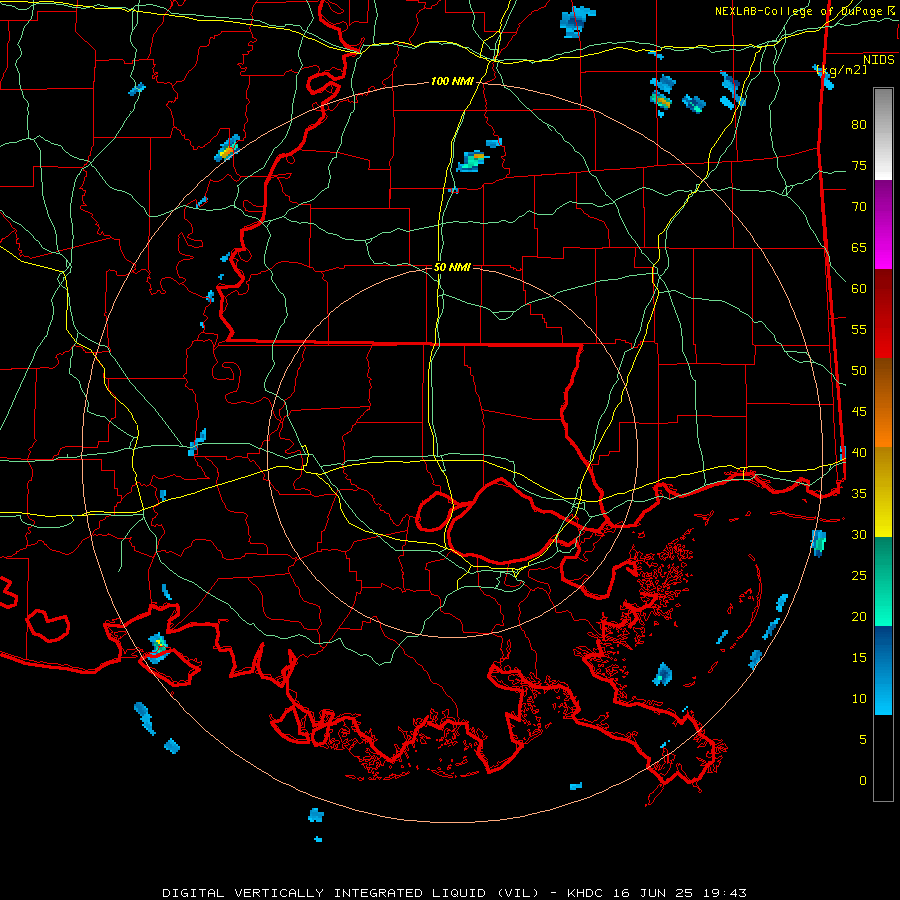900x900 pixels.
Task: Click the 100 NMI range ring label
Action: (x=452, y=82)
